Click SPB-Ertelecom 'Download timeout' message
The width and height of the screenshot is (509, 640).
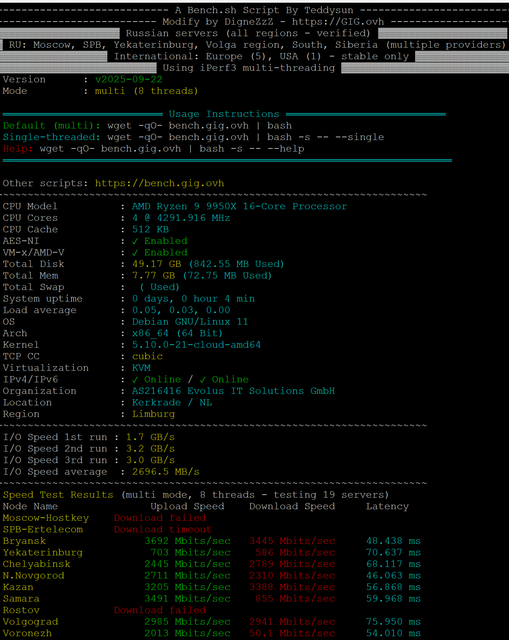pos(162,529)
